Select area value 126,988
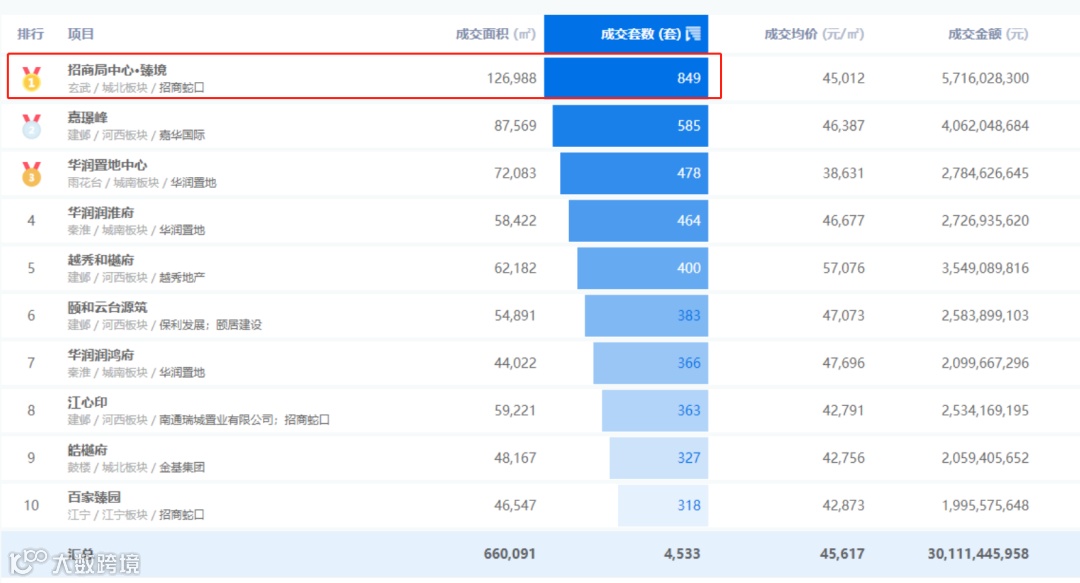Screen dimensions: 1080x583 (x=511, y=79)
